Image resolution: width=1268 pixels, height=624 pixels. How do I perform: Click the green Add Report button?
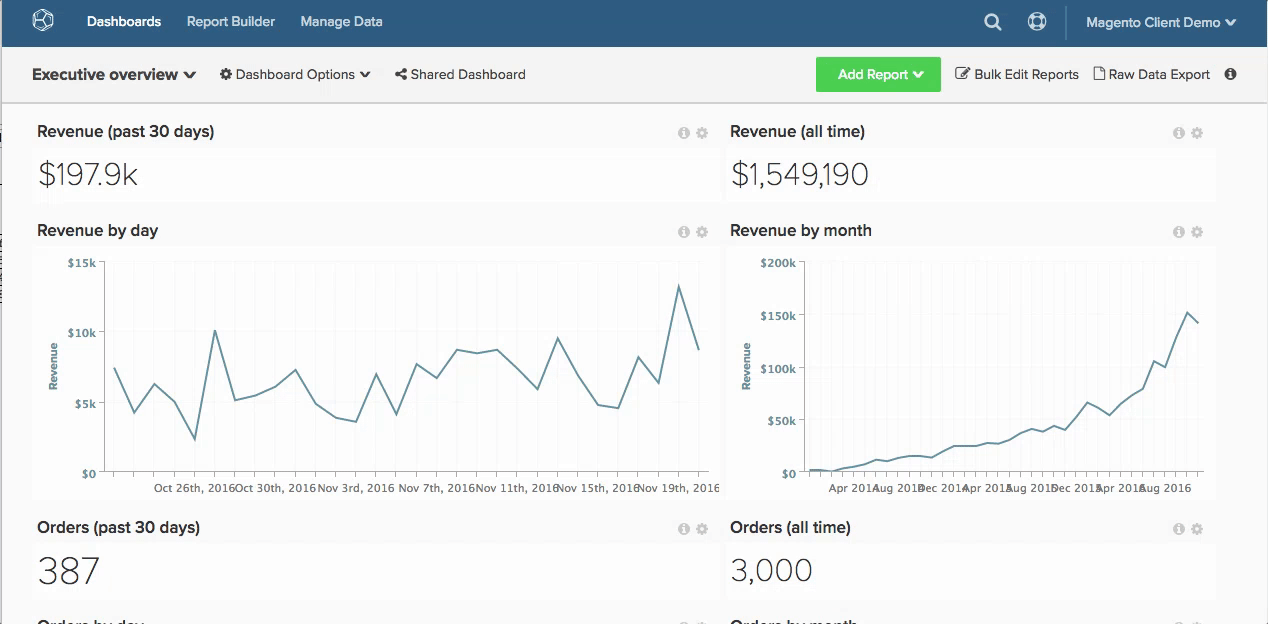[878, 74]
